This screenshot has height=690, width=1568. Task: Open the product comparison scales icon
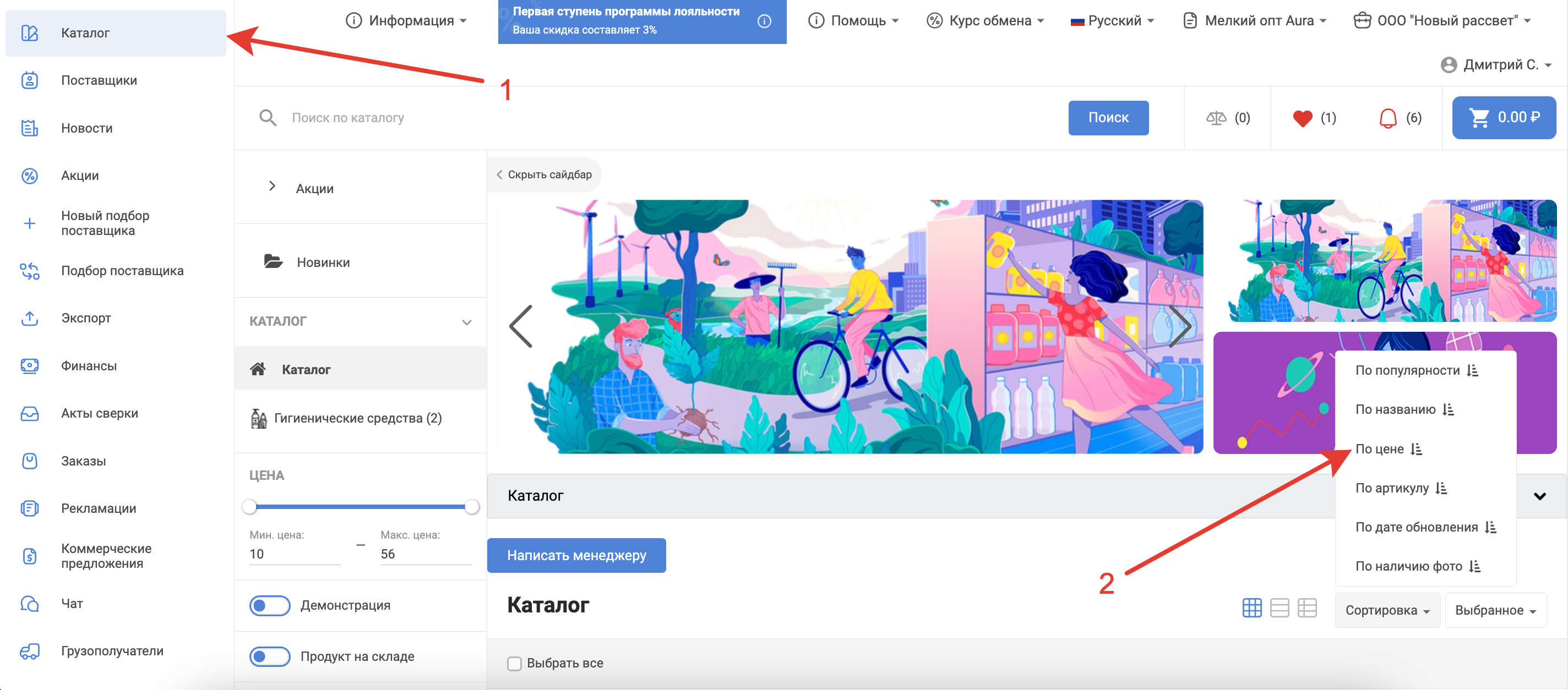pos(1216,118)
